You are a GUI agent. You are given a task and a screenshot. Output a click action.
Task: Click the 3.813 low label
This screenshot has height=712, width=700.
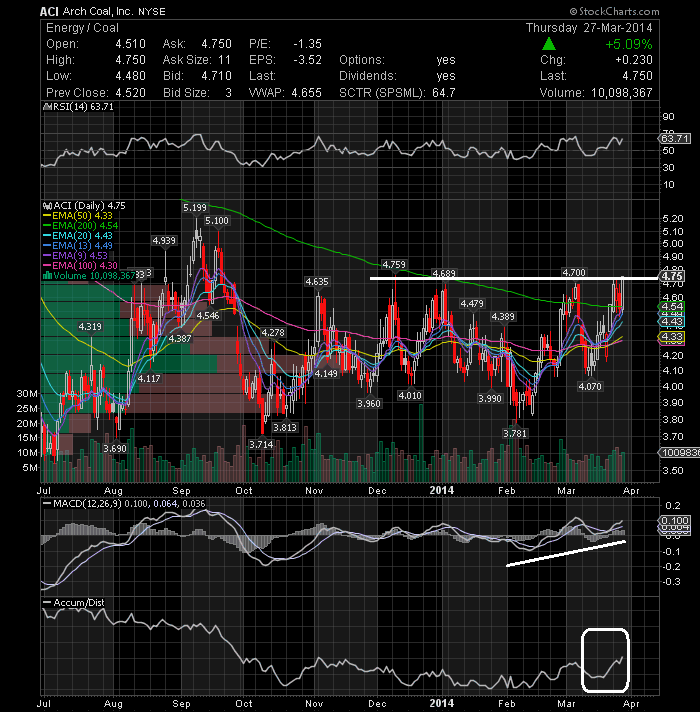pyautogui.click(x=285, y=427)
